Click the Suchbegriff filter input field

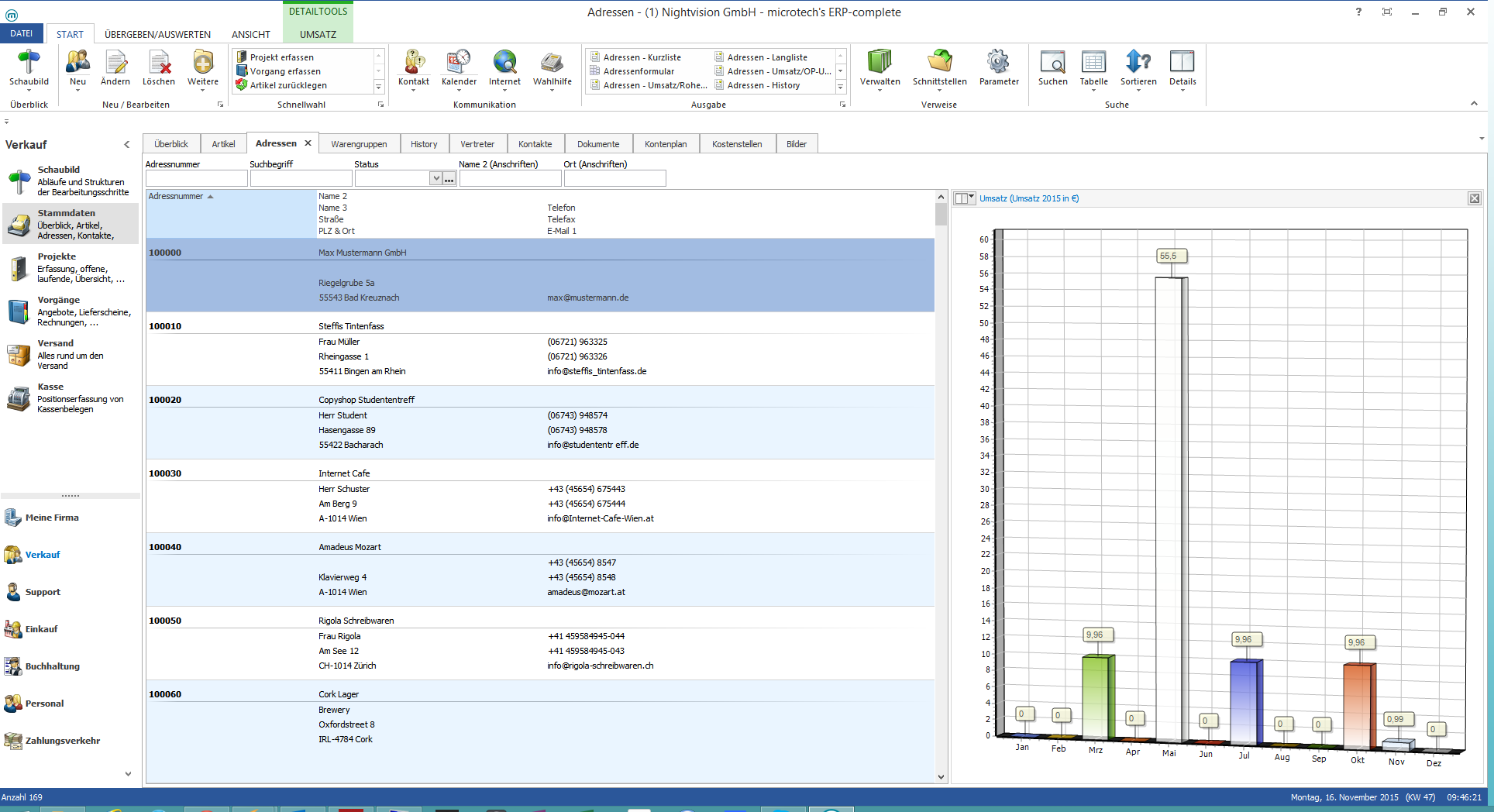click(x=301, y=179)
